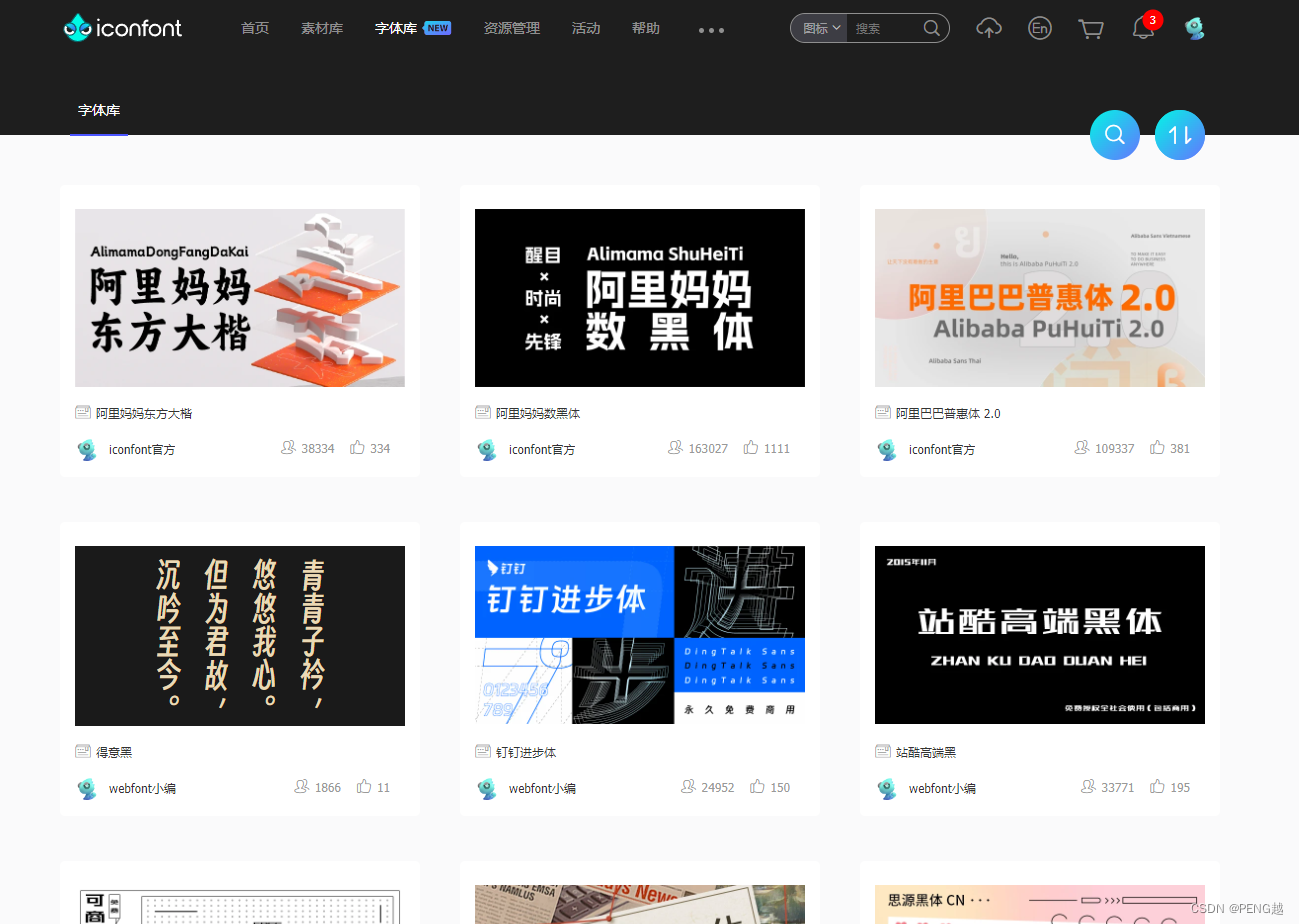Open the 图标 search category dropdown
This screenshot has height=924, width=1299.
pyautogui.click(x=818, y=28)
